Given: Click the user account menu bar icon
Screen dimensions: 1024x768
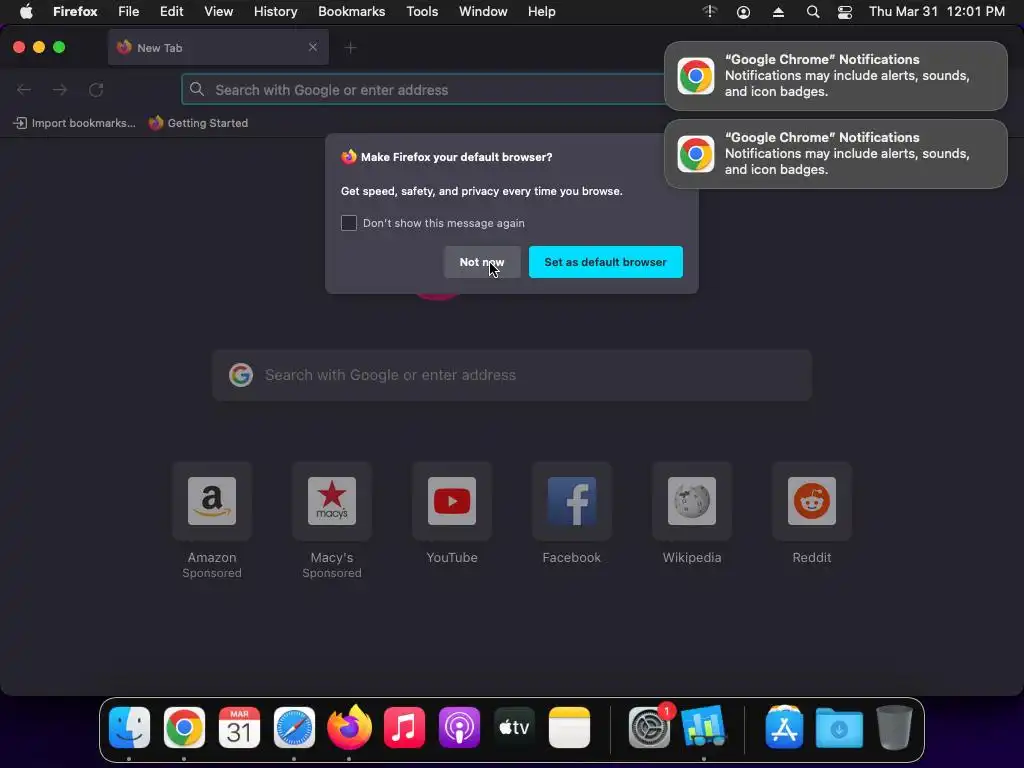Looking at the screenshot, I should tap(743, 12).
